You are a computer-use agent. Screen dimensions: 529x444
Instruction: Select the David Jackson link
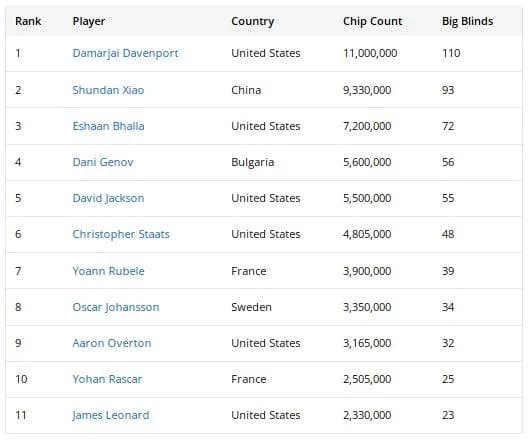[x=108, y=198]
